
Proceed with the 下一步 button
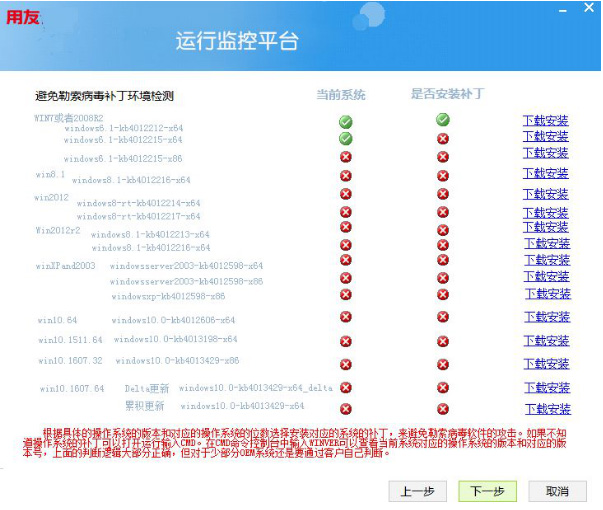[x=487, y=491]
